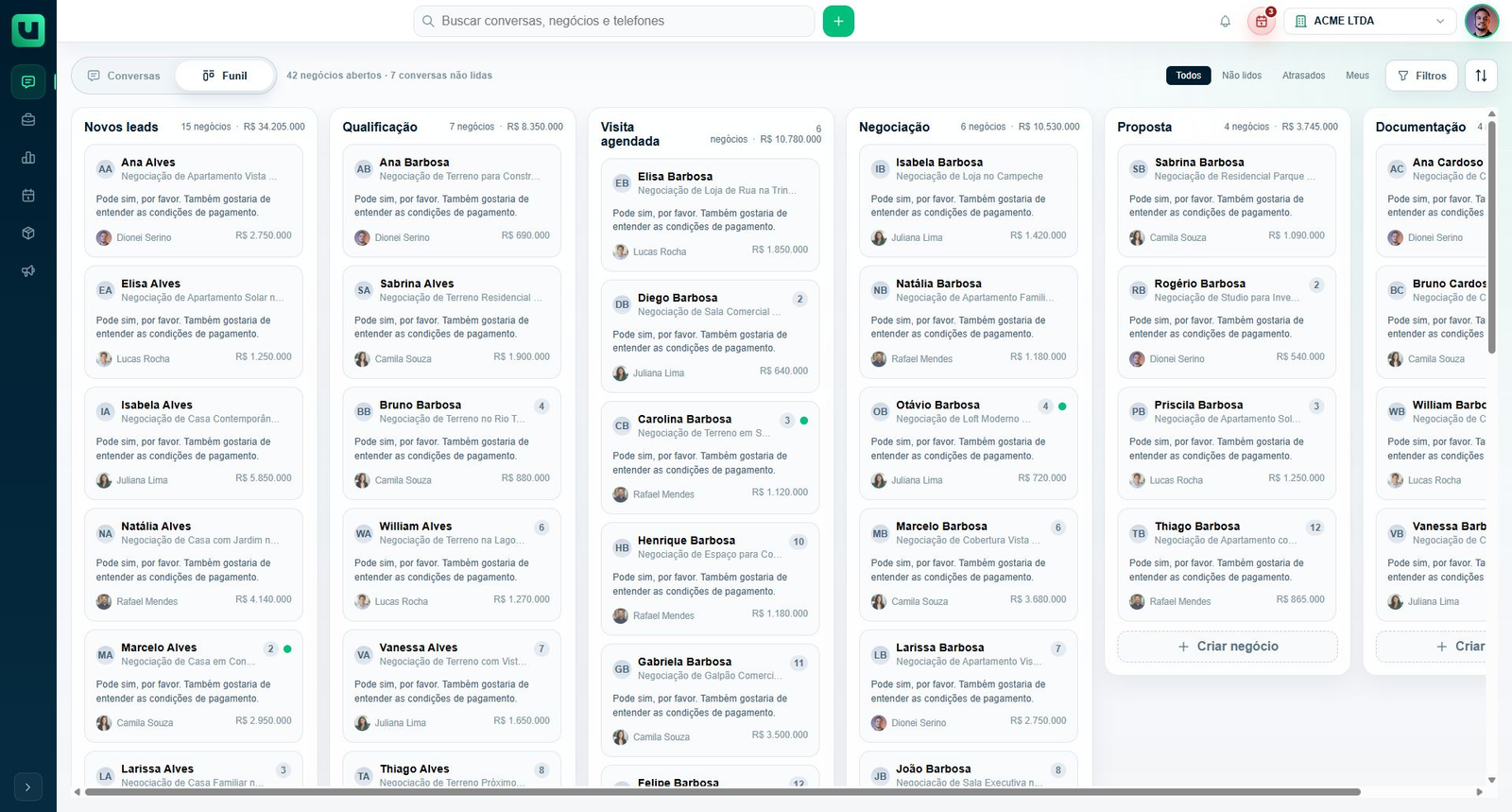Image resolution: width=1512 pixels, height=812 pixels.
Task: Open the bar chart reports sidebar icon
Action: coord(28,158)
